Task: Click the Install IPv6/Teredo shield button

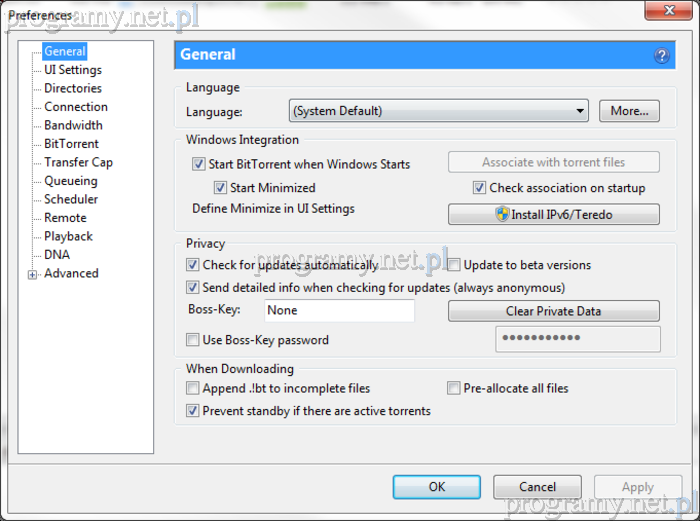Action: [553, 214]
